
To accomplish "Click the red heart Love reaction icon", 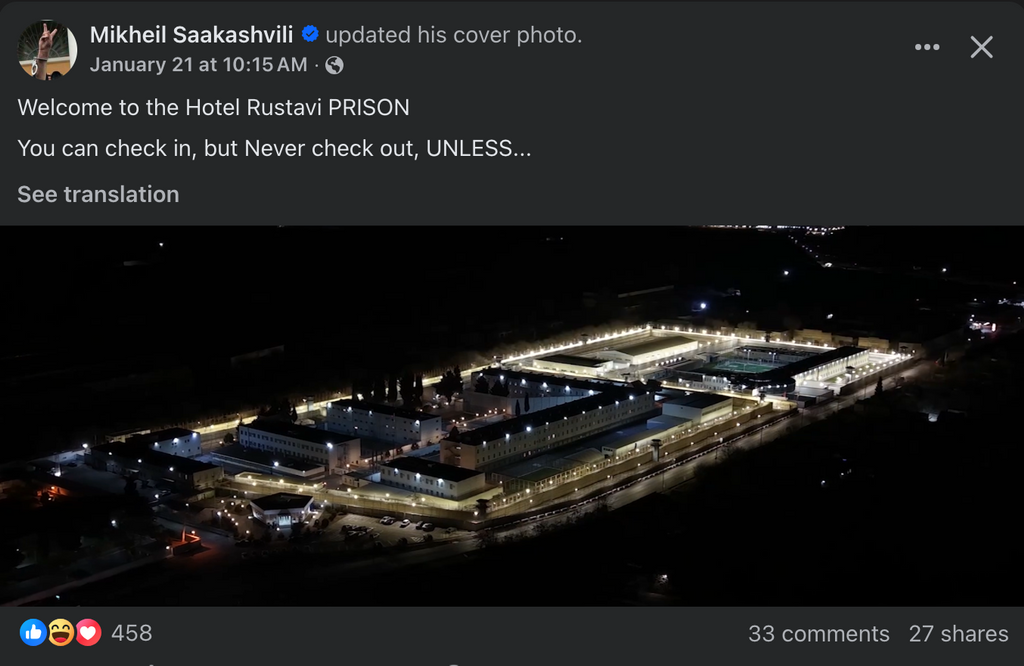I will point(88,632).
